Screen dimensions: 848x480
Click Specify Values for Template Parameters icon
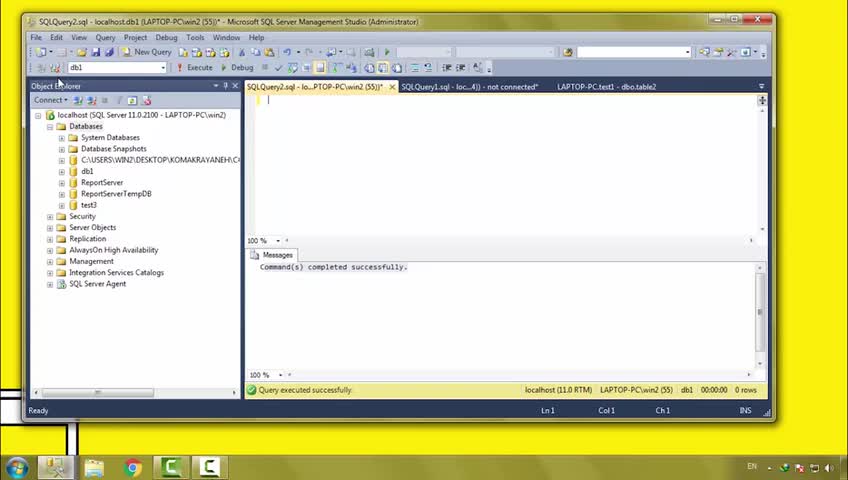478,68
